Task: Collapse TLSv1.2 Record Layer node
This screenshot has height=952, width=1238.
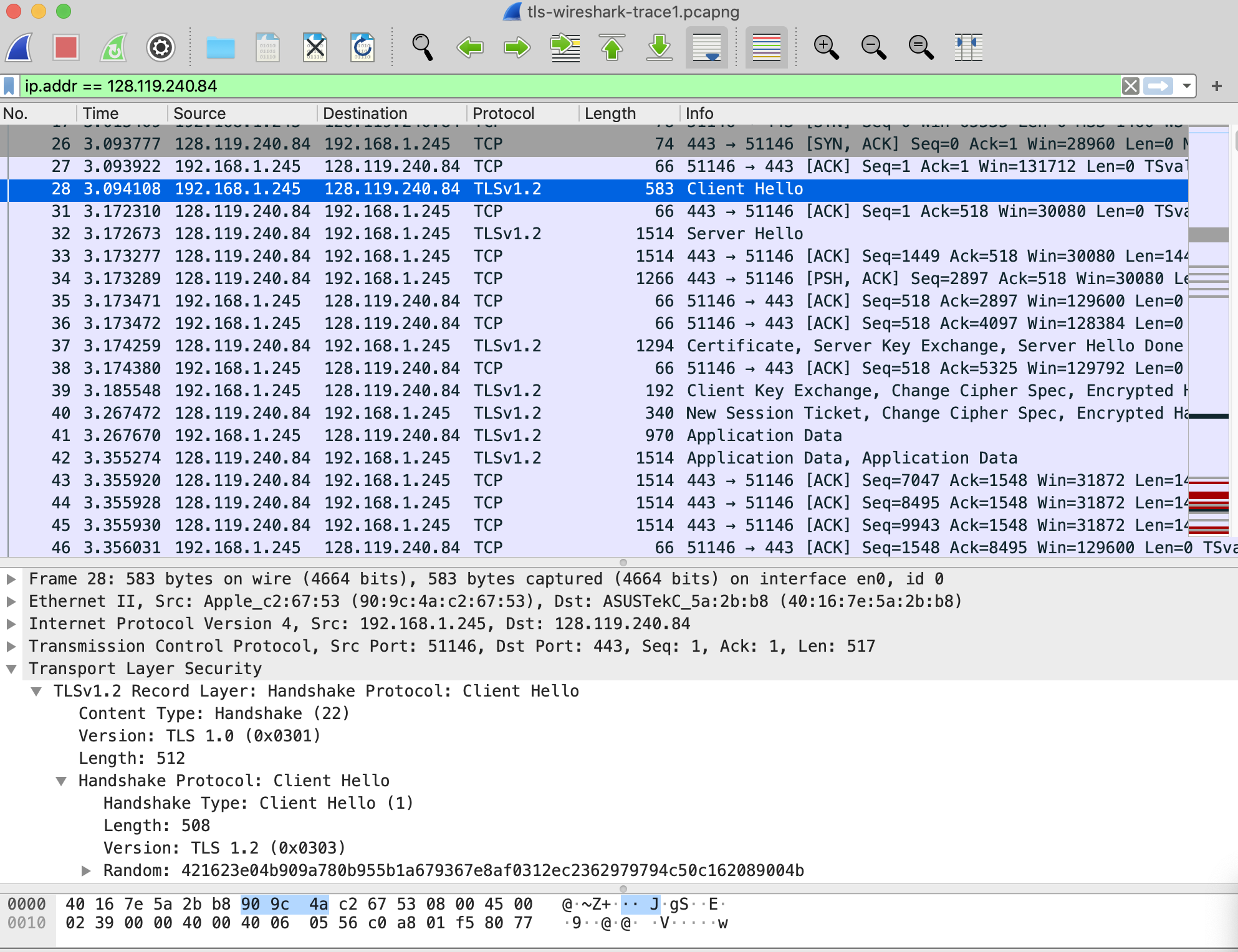Action: 37,692
